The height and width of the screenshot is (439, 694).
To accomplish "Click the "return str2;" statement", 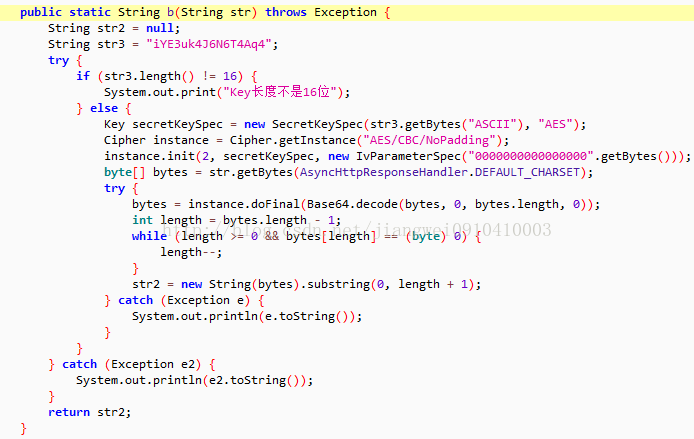I will tap(90, 412).
